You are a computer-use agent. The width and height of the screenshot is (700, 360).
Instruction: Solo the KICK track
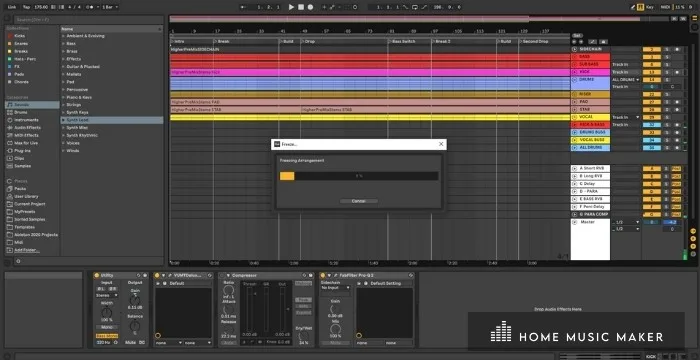(667, 72)
